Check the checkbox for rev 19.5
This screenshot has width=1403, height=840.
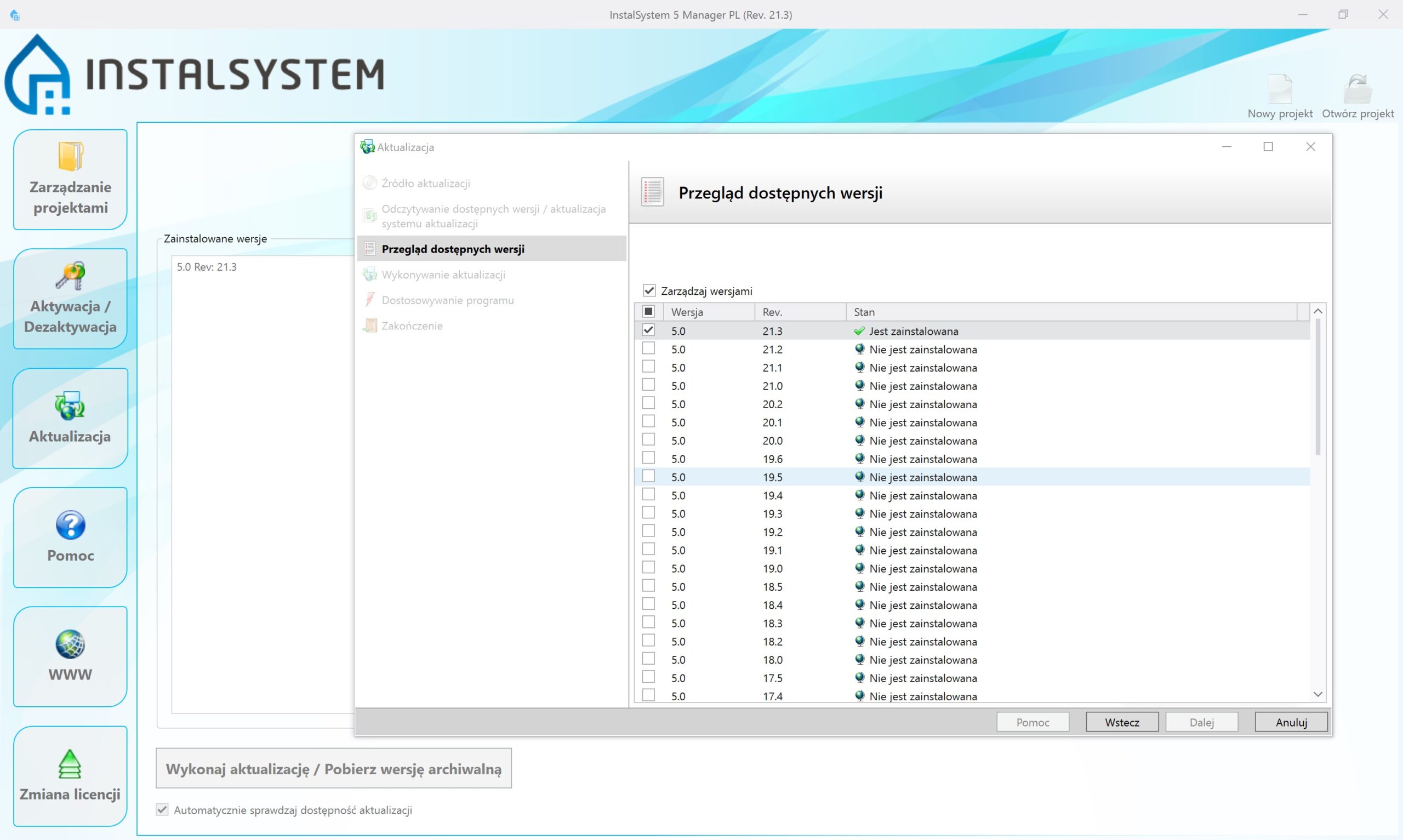coord(648,476)
